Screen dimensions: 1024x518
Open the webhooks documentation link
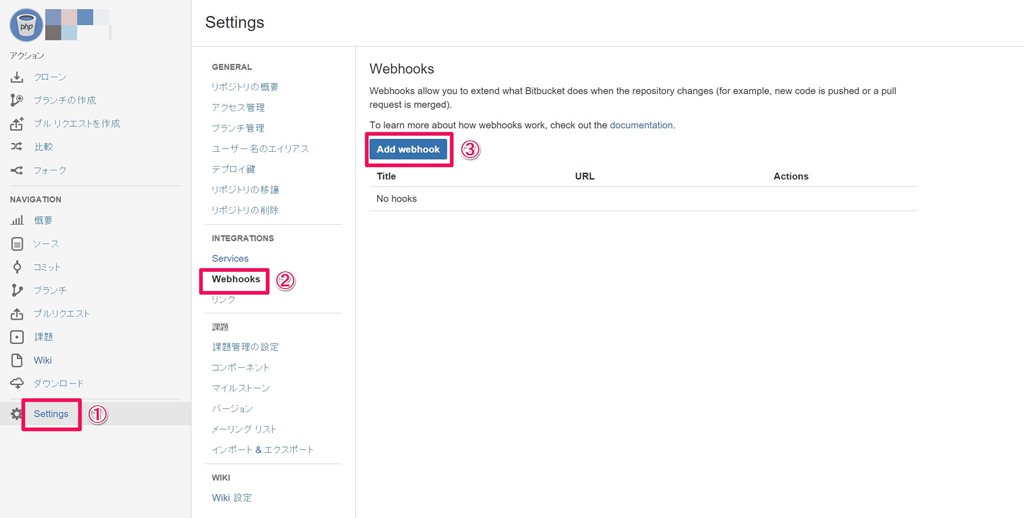click(x=641, y=125)
